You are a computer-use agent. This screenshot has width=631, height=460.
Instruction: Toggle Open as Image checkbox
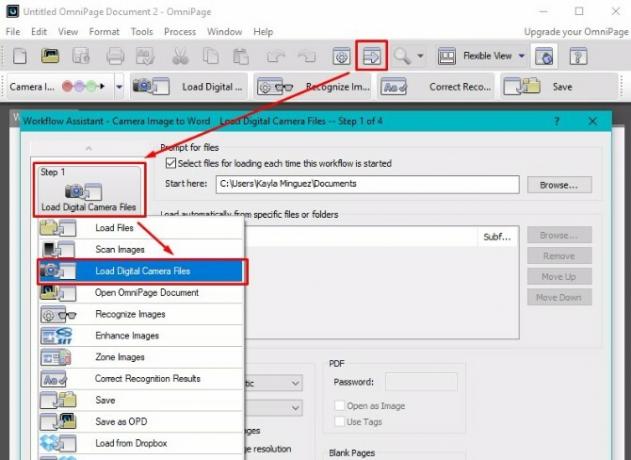pyautogui.click(x=340, y=406)
